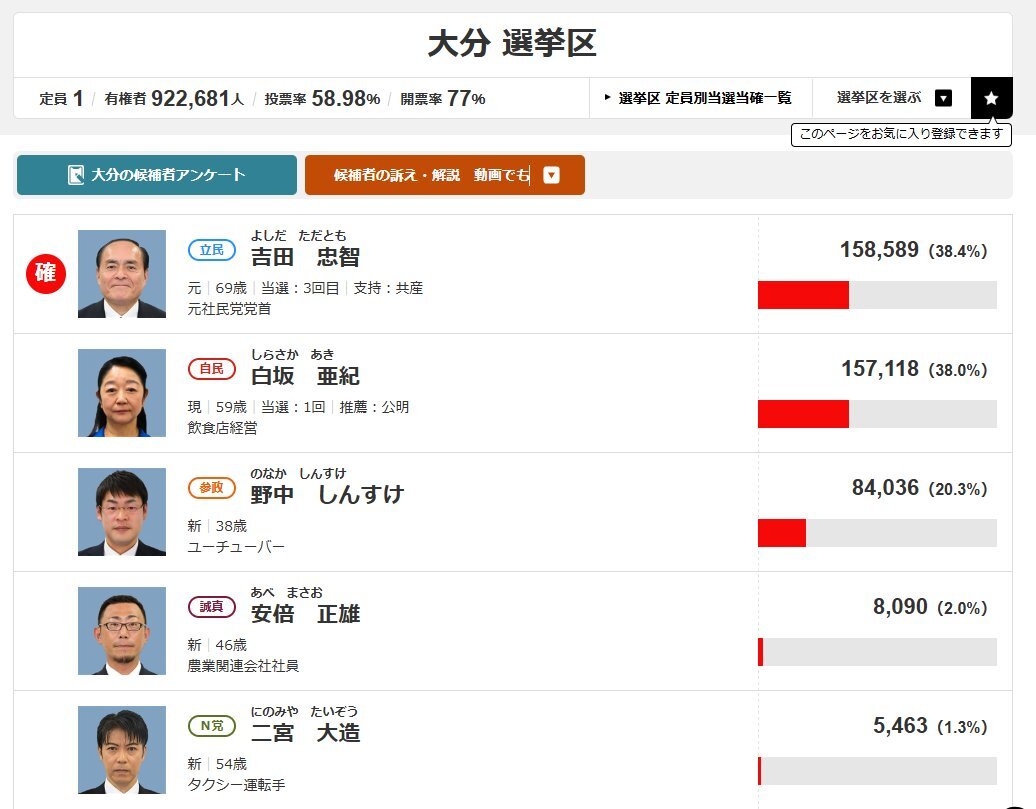The height and width of the screenshot is (809, 1036).
Task: Click the arrow beside 選挙区を選ぶ
Action: coord(944,98)
